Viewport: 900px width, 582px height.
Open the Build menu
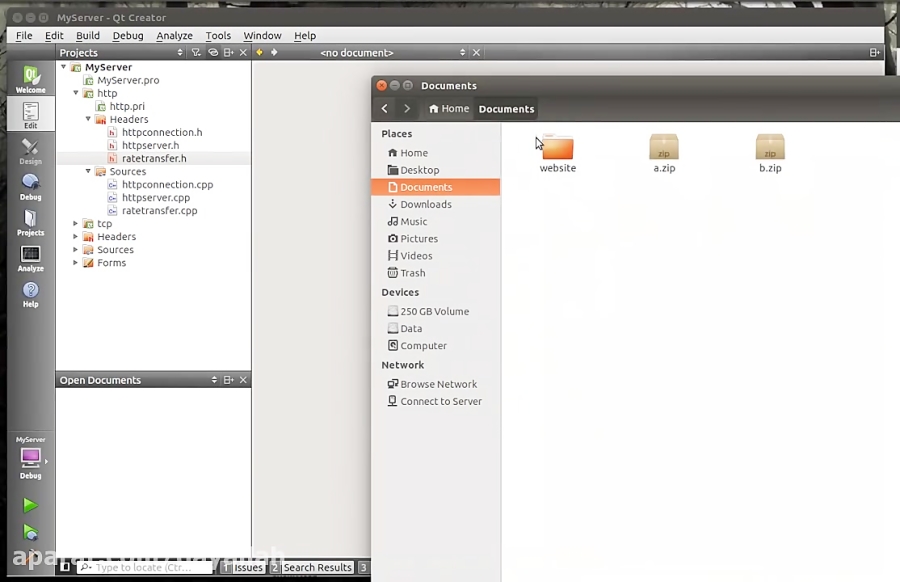(88, 35)
